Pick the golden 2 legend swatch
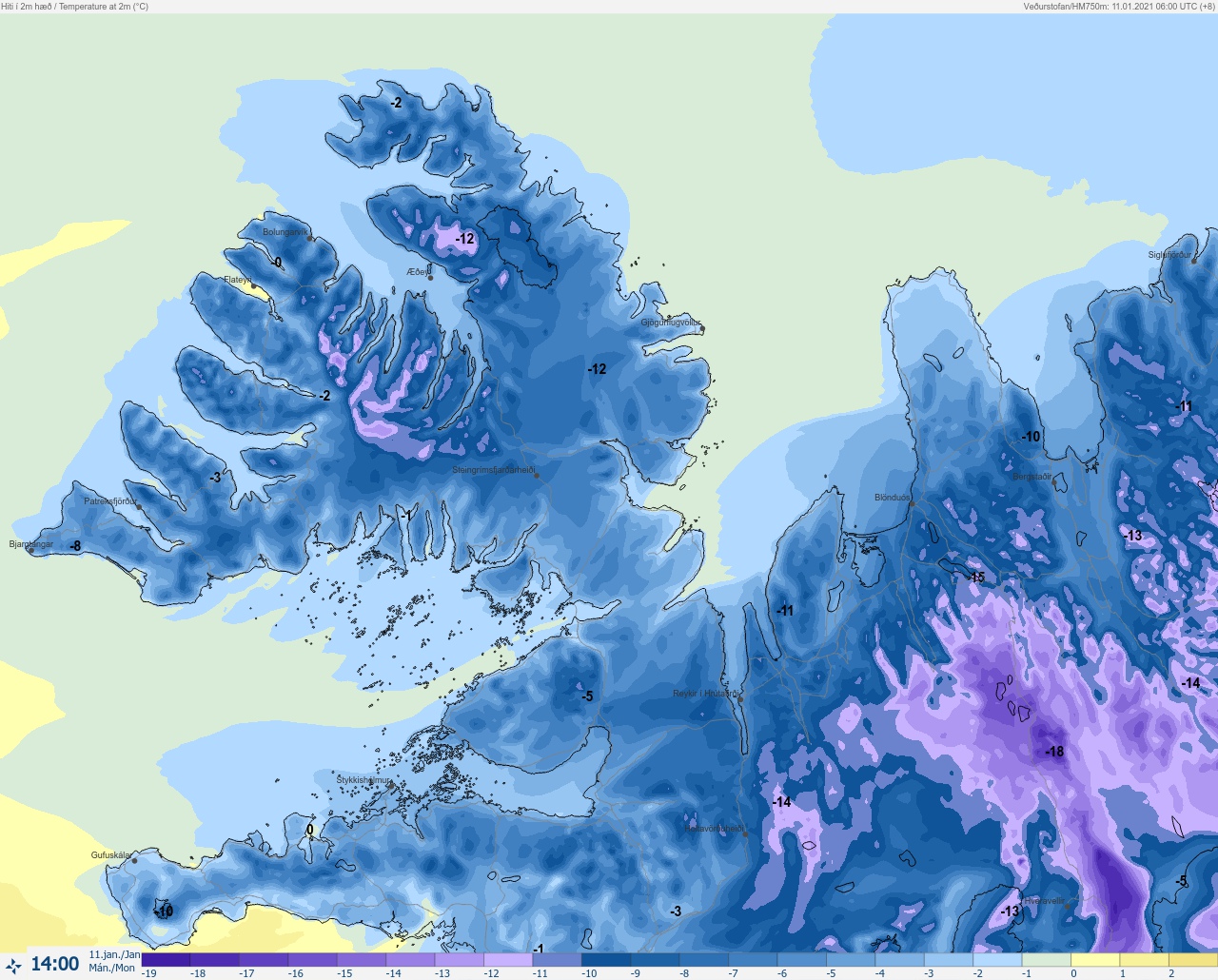This screenshot has height=980, width=1218. pyautogui.click(x=1193, y=960)
